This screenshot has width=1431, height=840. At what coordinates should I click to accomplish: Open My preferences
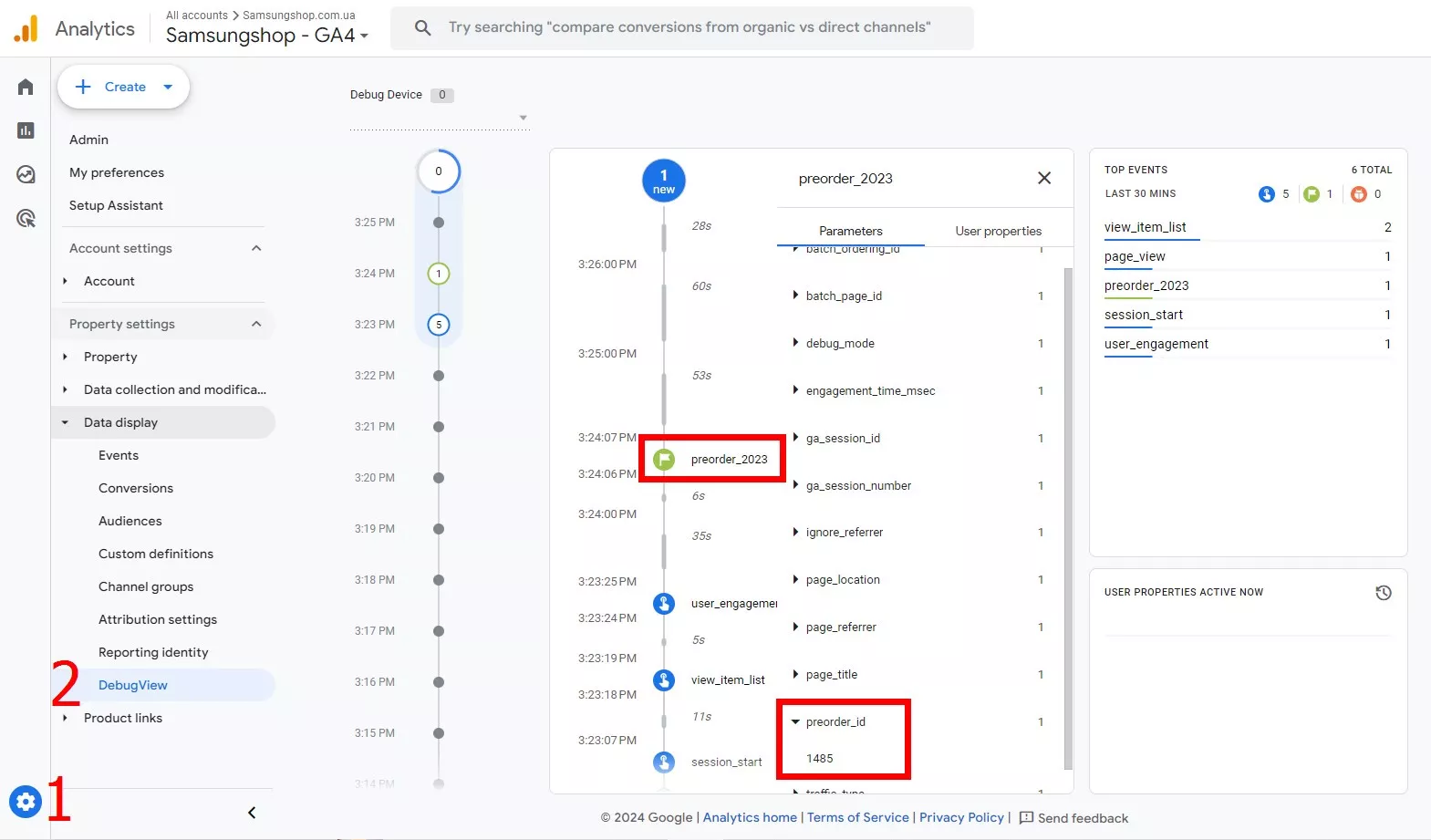point(117,172)
